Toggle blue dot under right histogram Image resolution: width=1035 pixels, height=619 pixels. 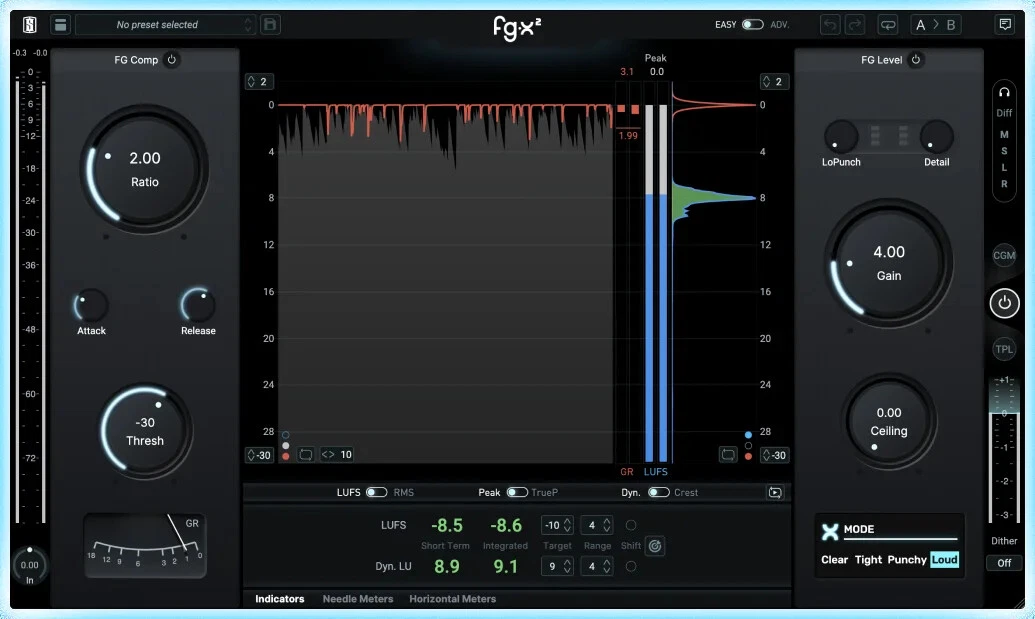tap(748, 435)
